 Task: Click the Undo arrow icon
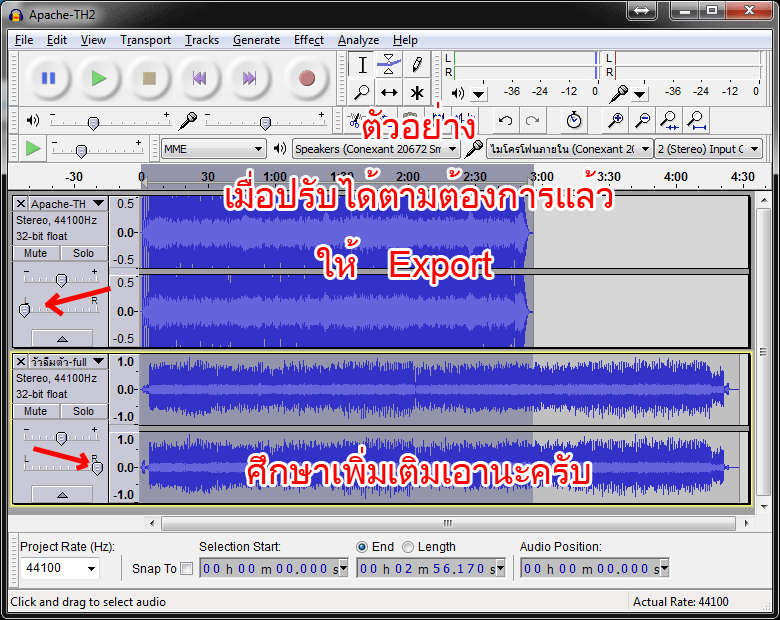505,120
